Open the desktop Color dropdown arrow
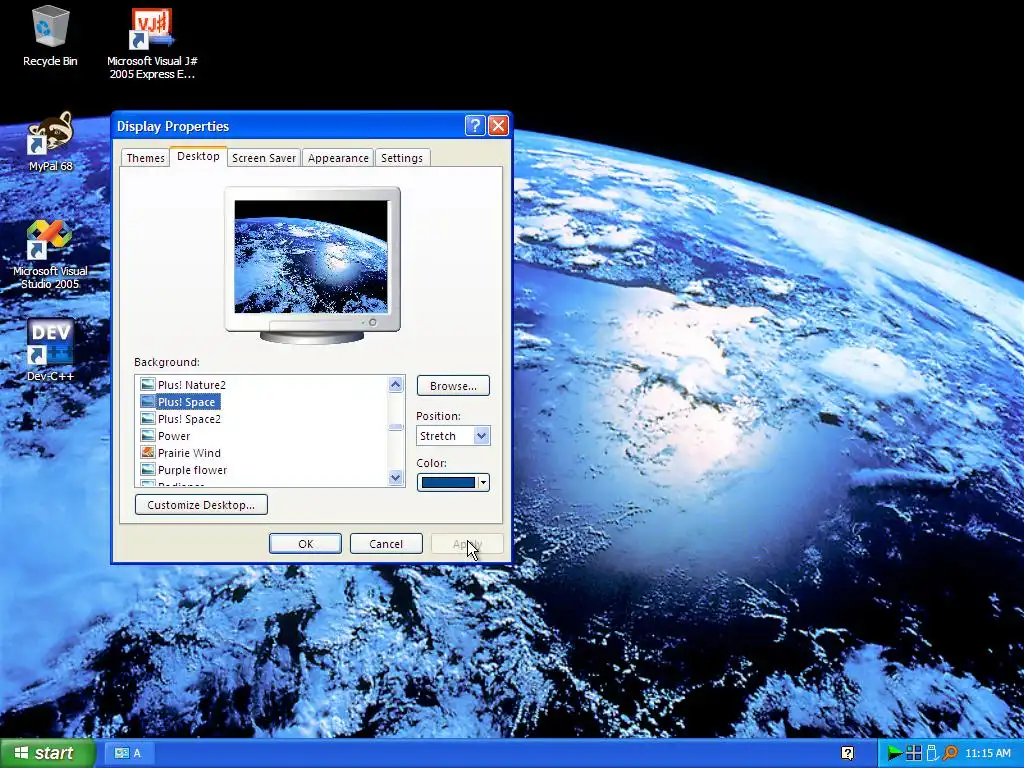 pos(483,483)
